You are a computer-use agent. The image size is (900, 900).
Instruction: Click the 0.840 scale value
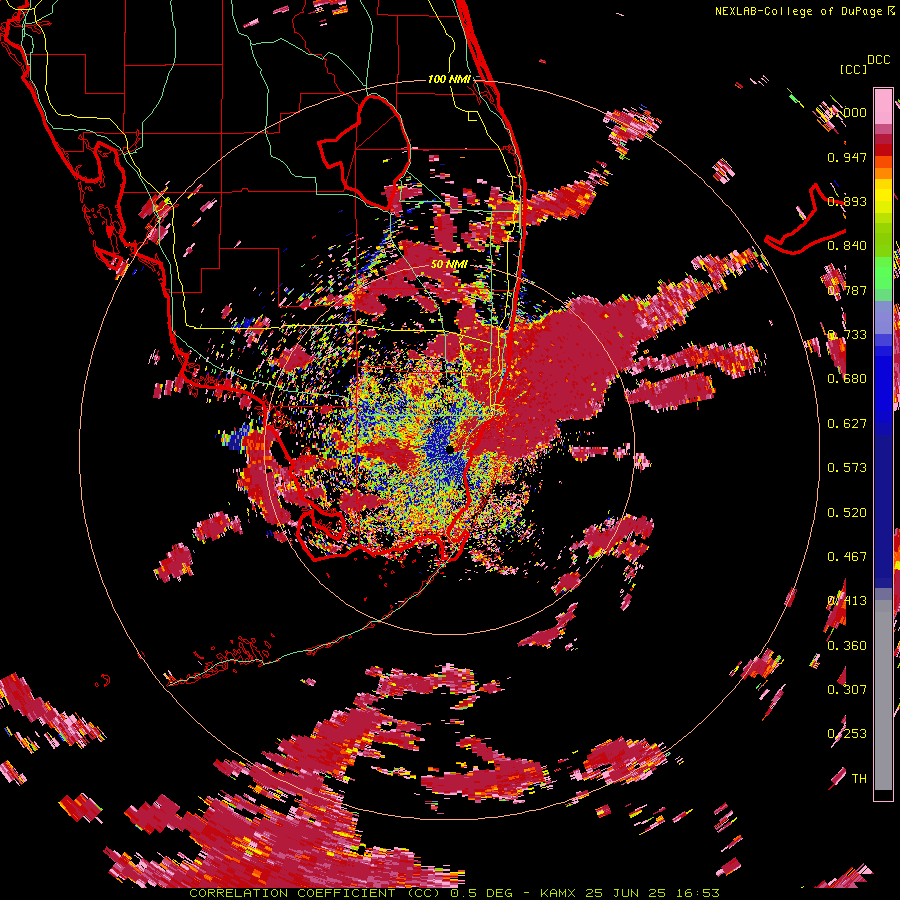point(847,246)
